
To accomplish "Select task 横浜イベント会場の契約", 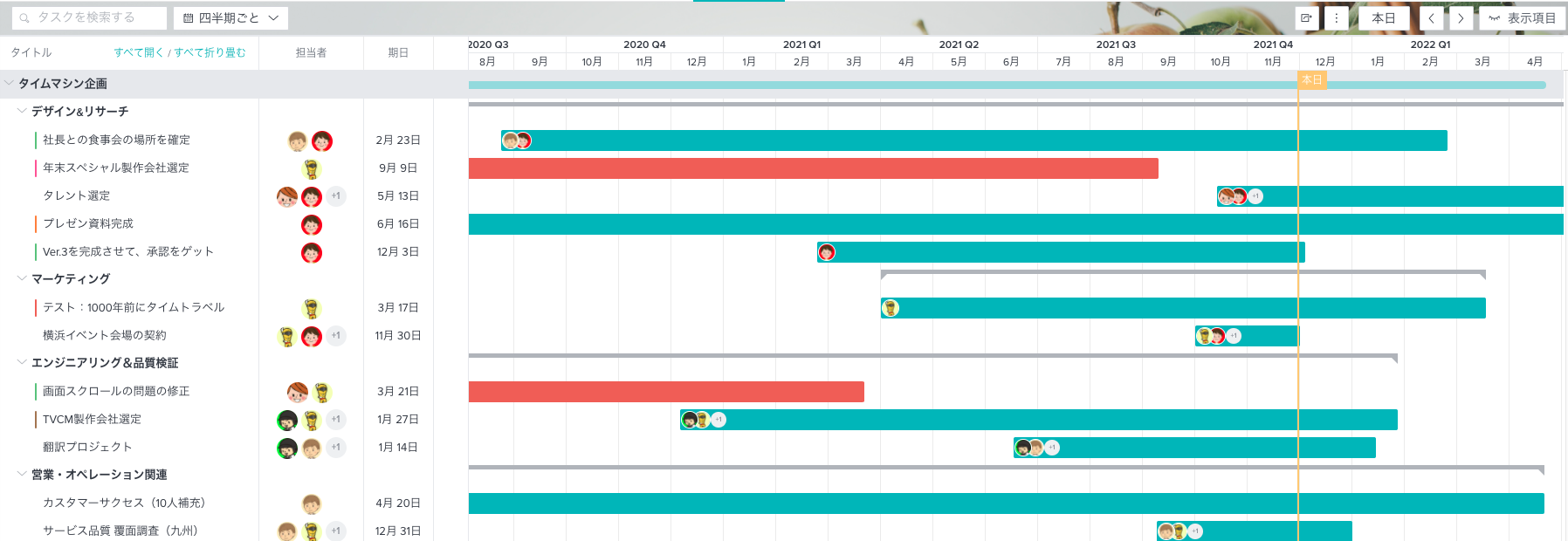I will pyautogui.click(x=105, y=335).
